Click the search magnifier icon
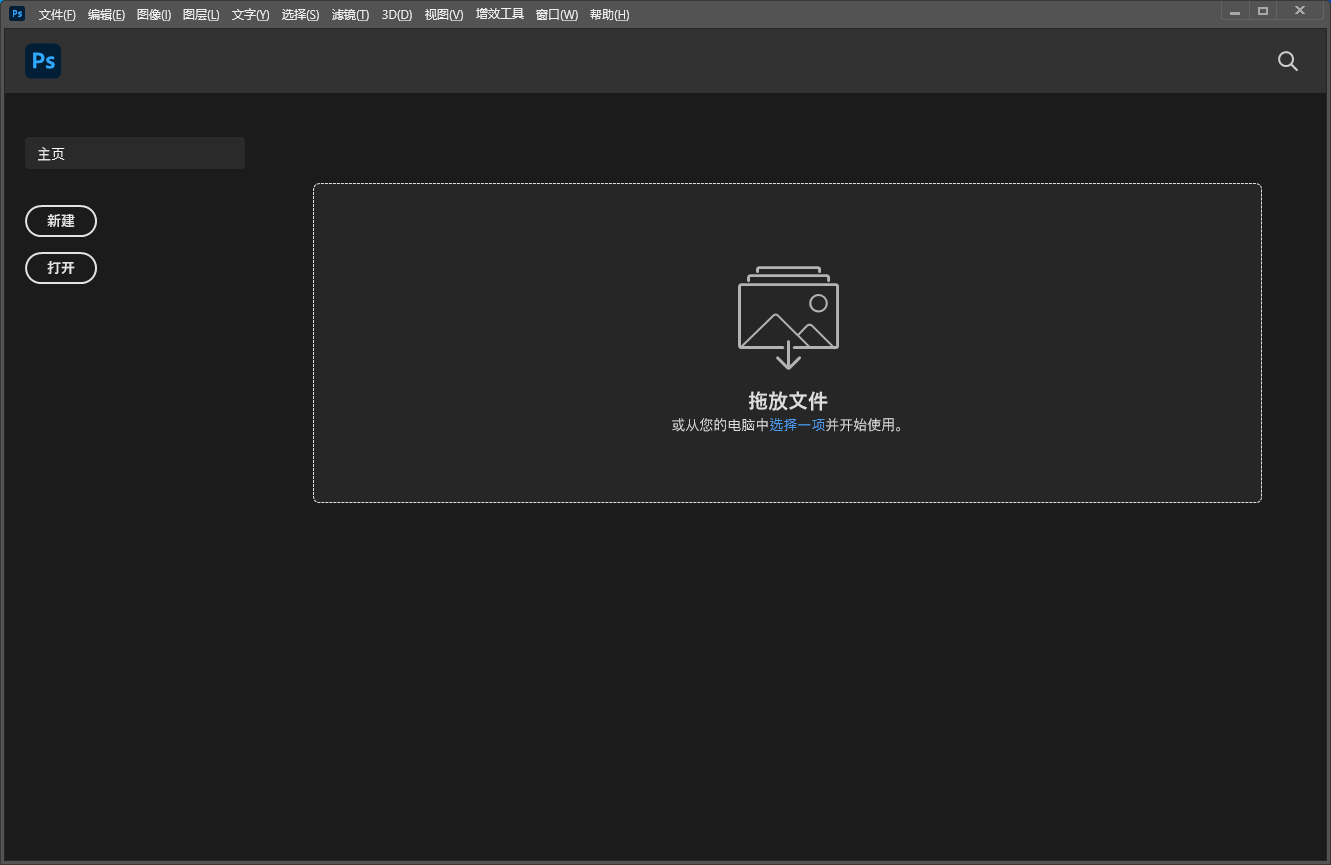The image size is (1331, 865). 1288,61
